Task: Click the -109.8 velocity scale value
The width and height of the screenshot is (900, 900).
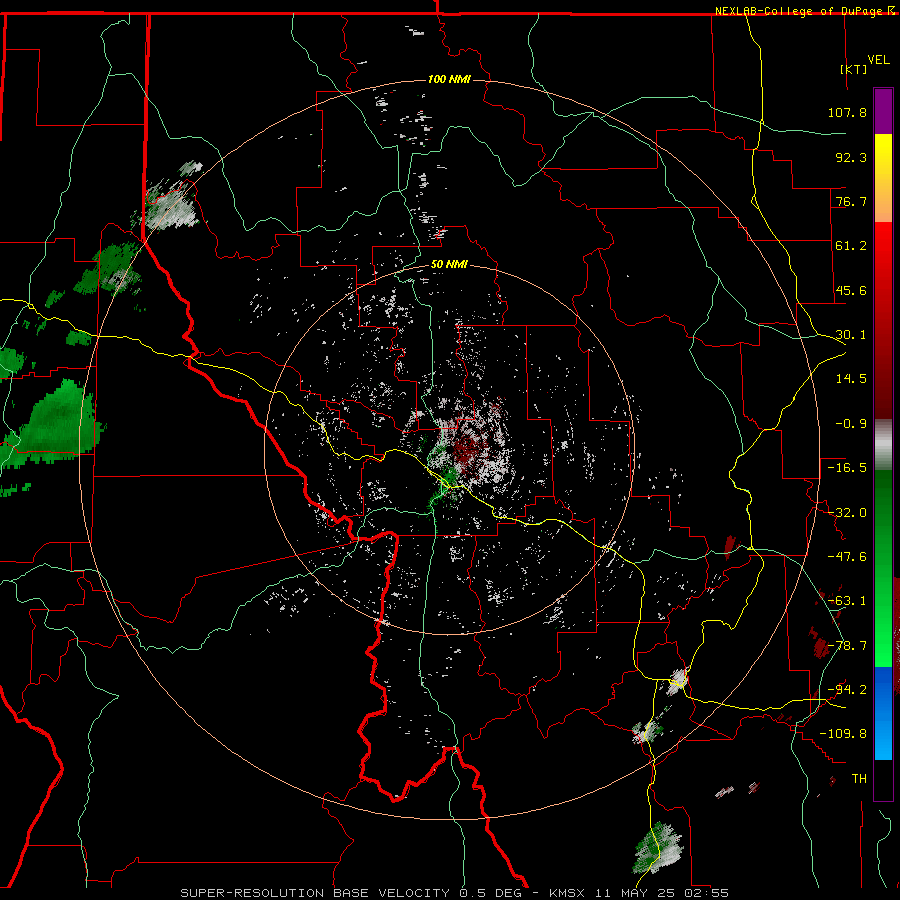Action: (843, 734)
